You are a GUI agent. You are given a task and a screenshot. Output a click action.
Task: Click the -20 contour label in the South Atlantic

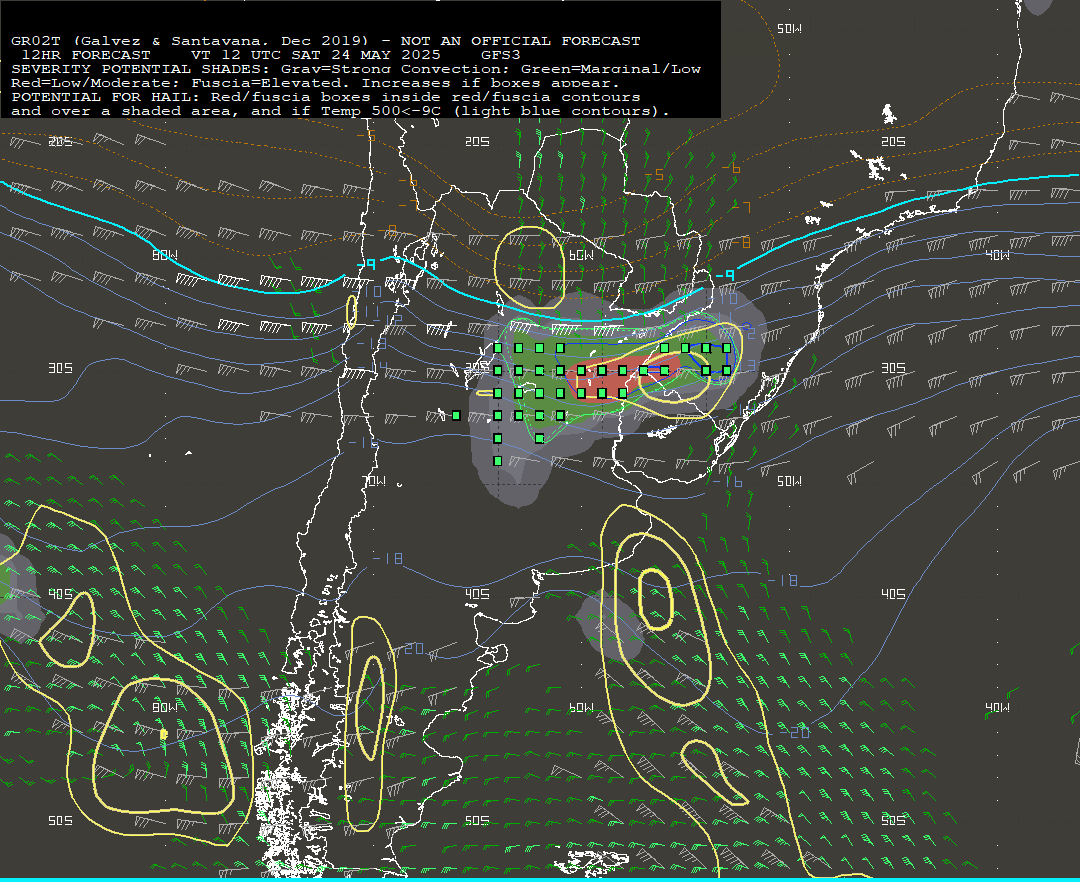tap(794, 732)
